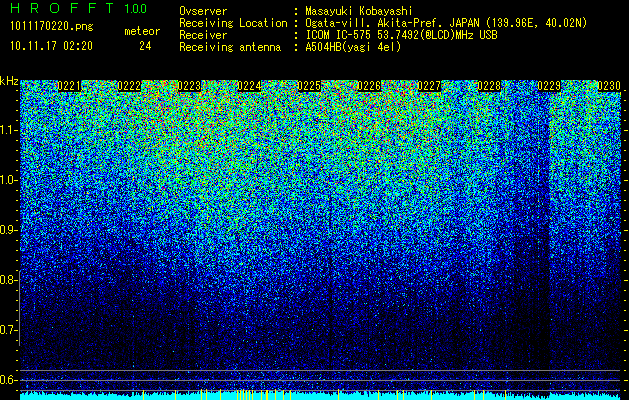Click the 0223 time marker
This screenshot has height=400, width=629.
[x=189, y=86]
